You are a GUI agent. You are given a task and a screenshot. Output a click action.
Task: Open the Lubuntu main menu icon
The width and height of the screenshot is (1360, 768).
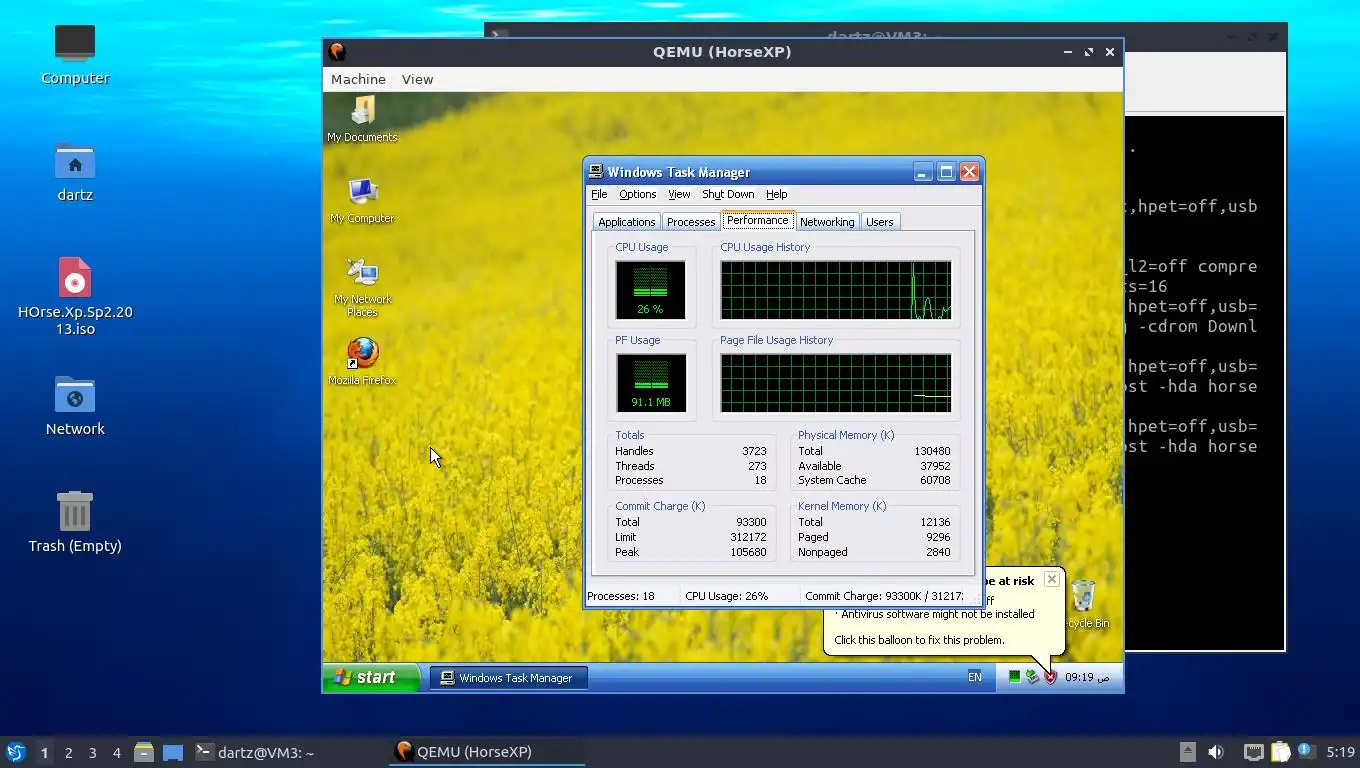[15, 752]
